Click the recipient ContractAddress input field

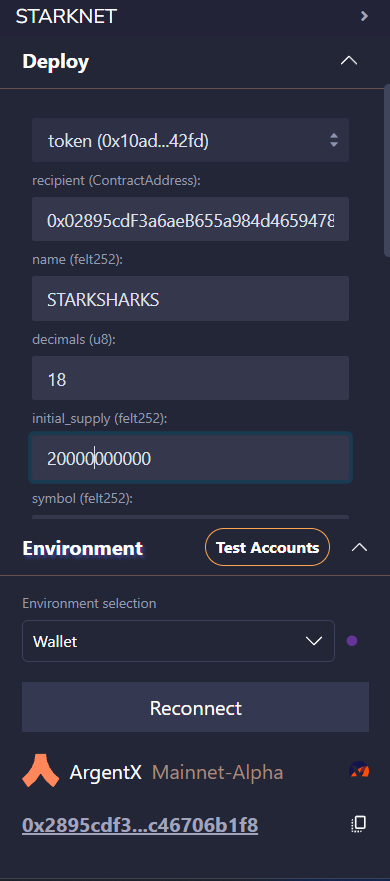(191, 219)
